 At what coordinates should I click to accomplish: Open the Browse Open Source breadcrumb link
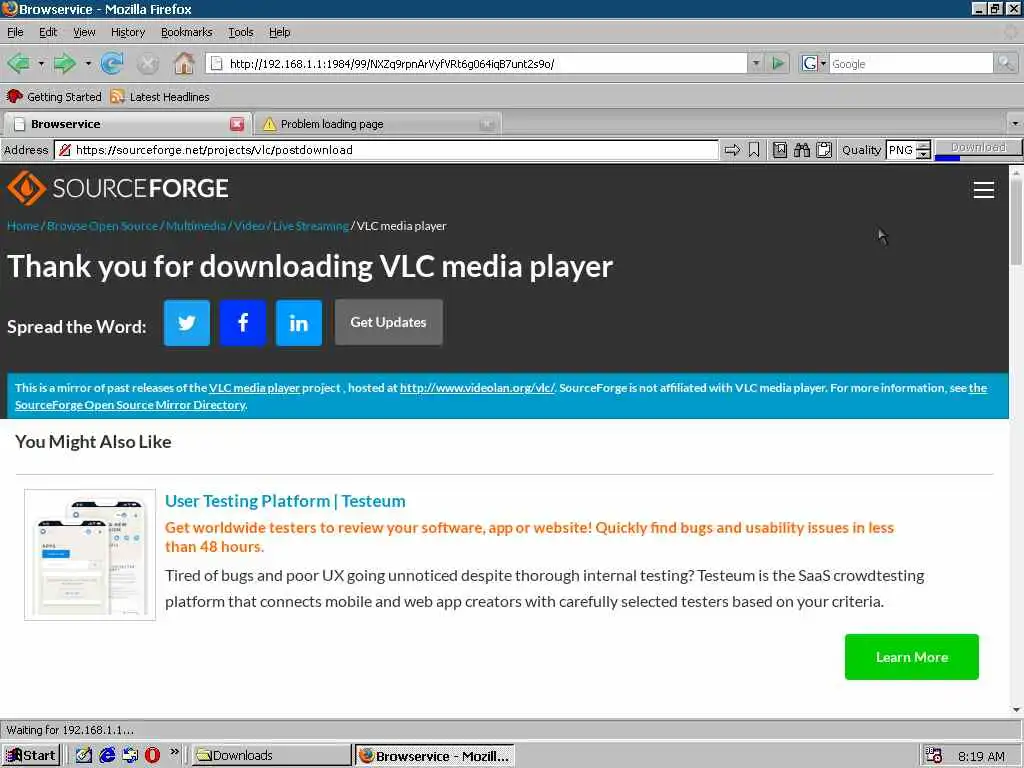pyautogui.click(x=103, y=226)
